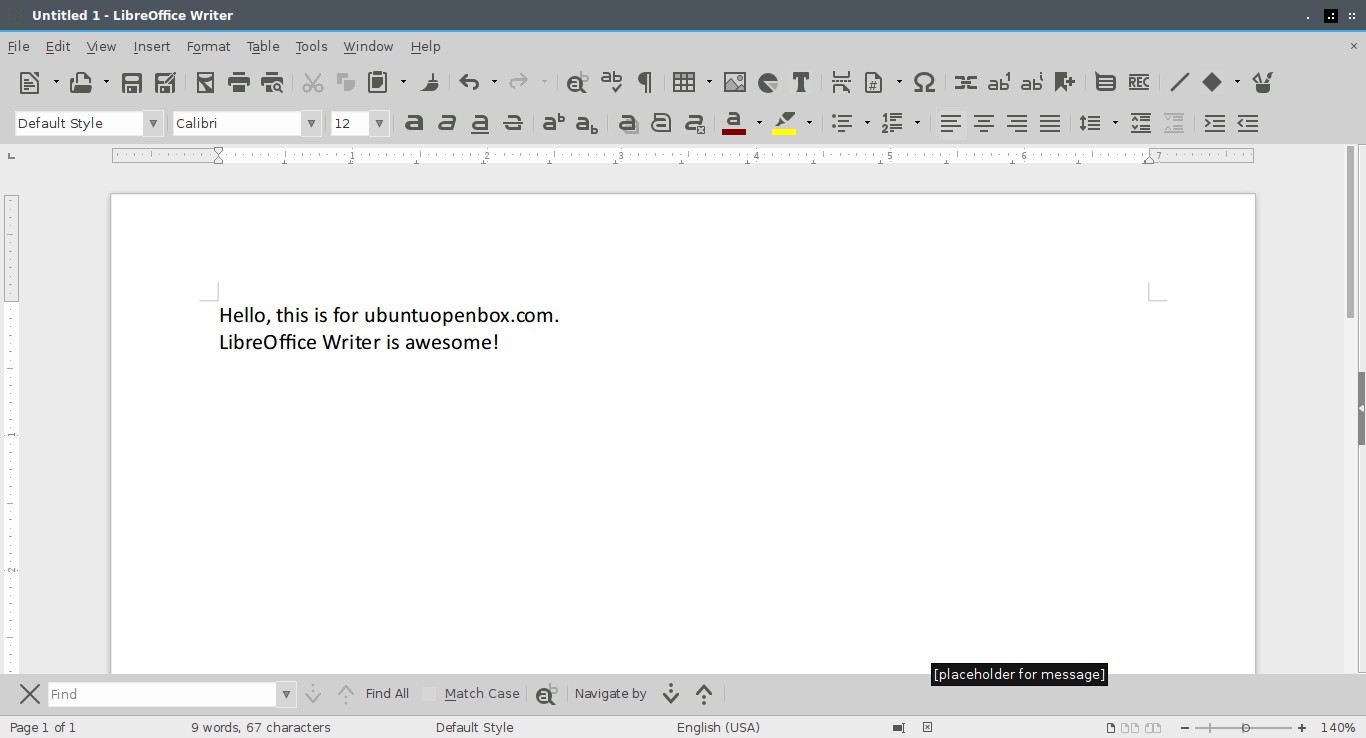
Task: Click the Find All button
Action: (x=387, y=694)
